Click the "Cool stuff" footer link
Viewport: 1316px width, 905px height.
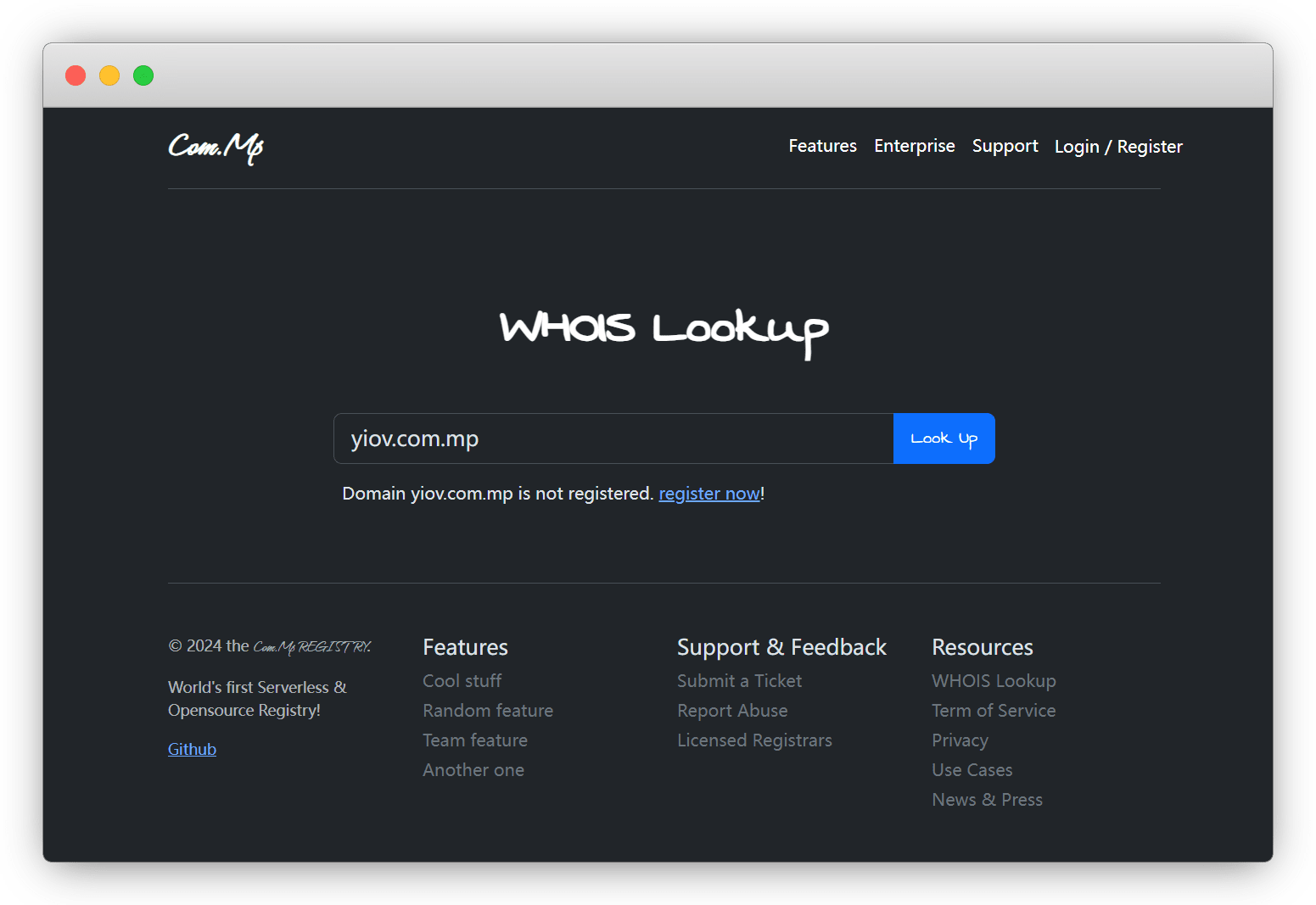pyautogui.click(x=462, y=681)
